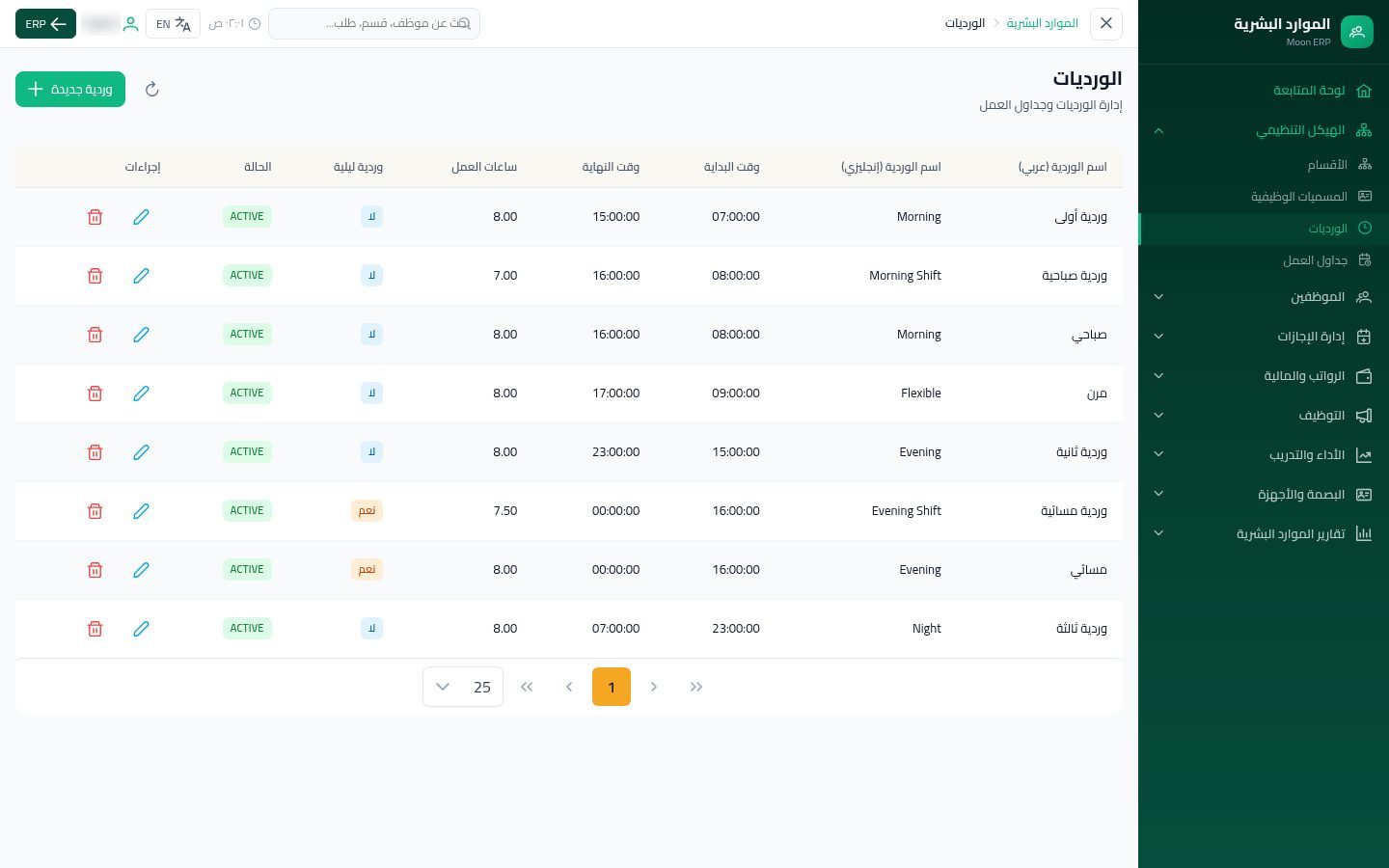1389x868 pixels.
Task: Open the user profile icon
Action: [130, 24]
